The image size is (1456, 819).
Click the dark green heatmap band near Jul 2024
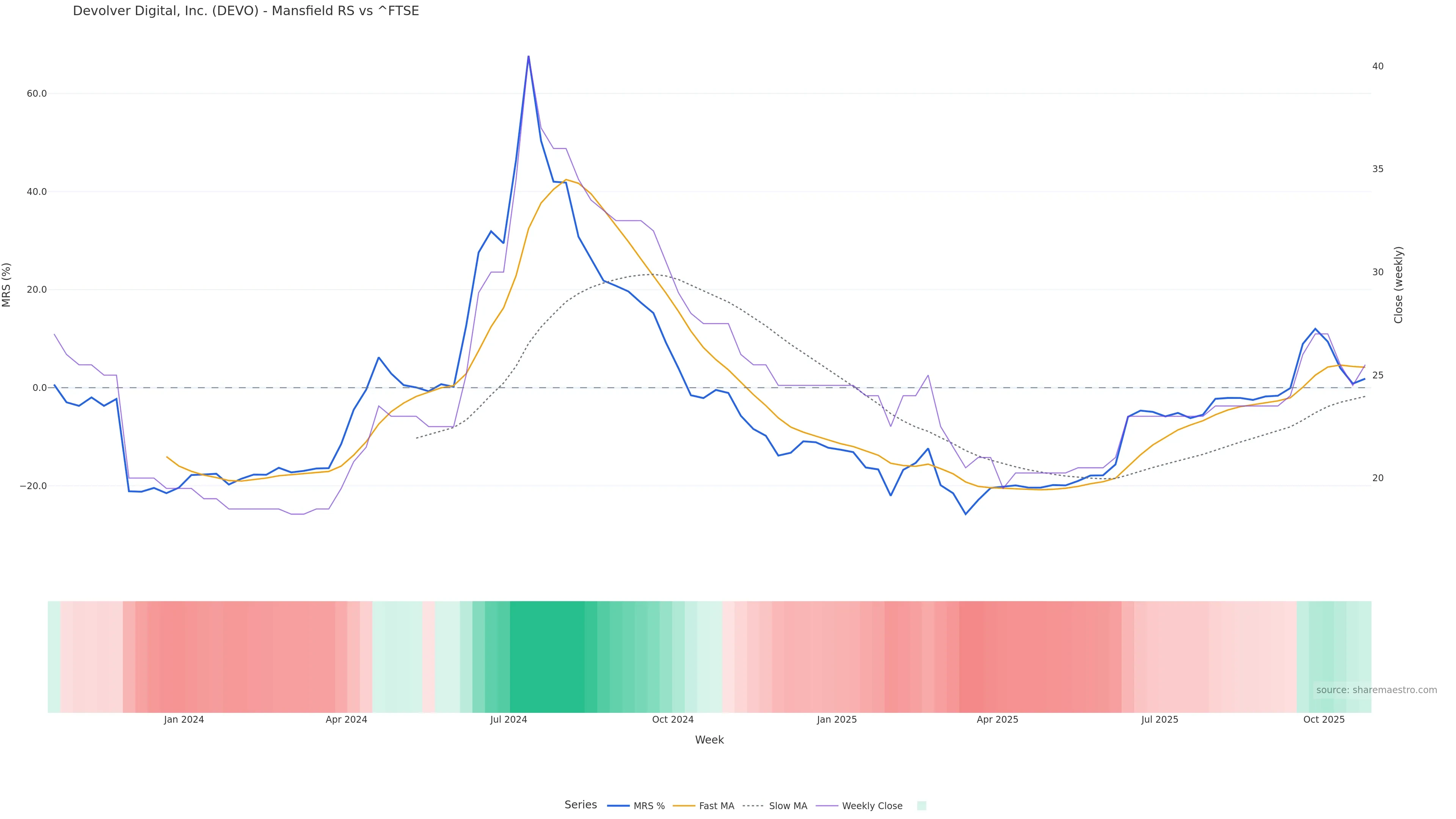(x=547, y=656)
